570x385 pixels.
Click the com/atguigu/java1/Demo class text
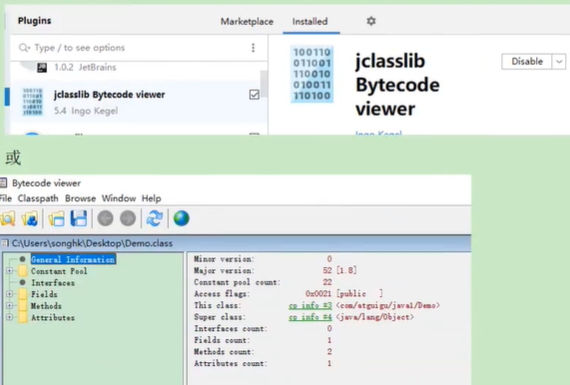[388, 305]
